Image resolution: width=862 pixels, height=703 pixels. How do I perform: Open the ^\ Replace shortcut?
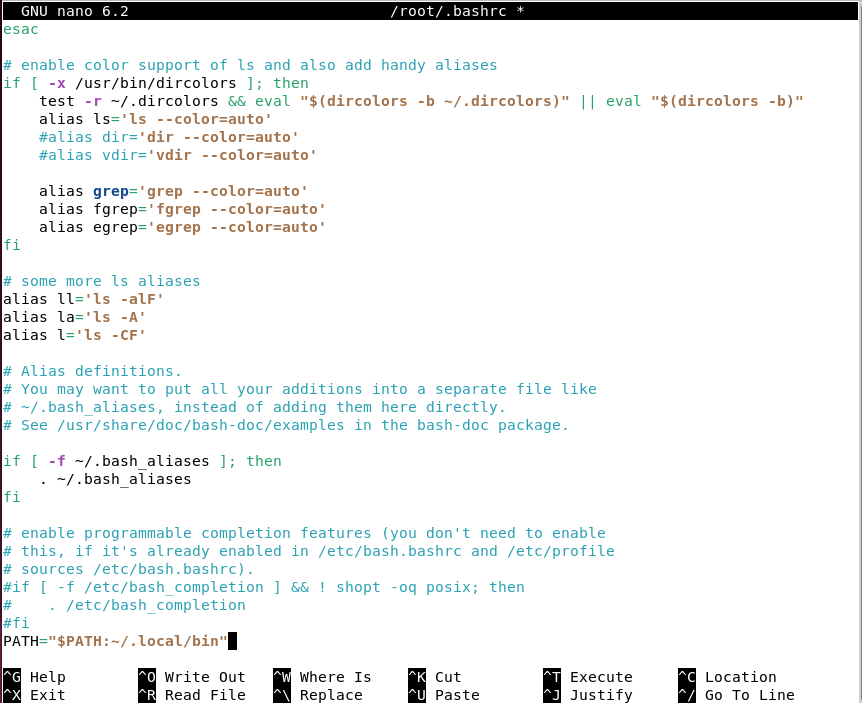318,695
